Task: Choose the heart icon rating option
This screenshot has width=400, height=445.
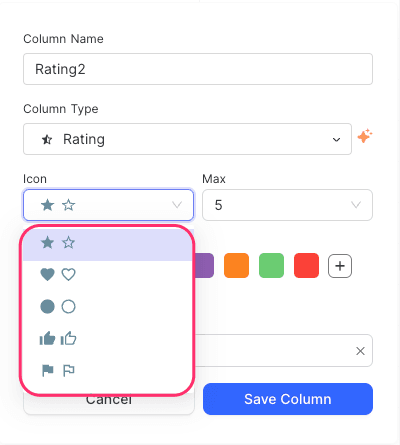Action: tap(108, 275)
